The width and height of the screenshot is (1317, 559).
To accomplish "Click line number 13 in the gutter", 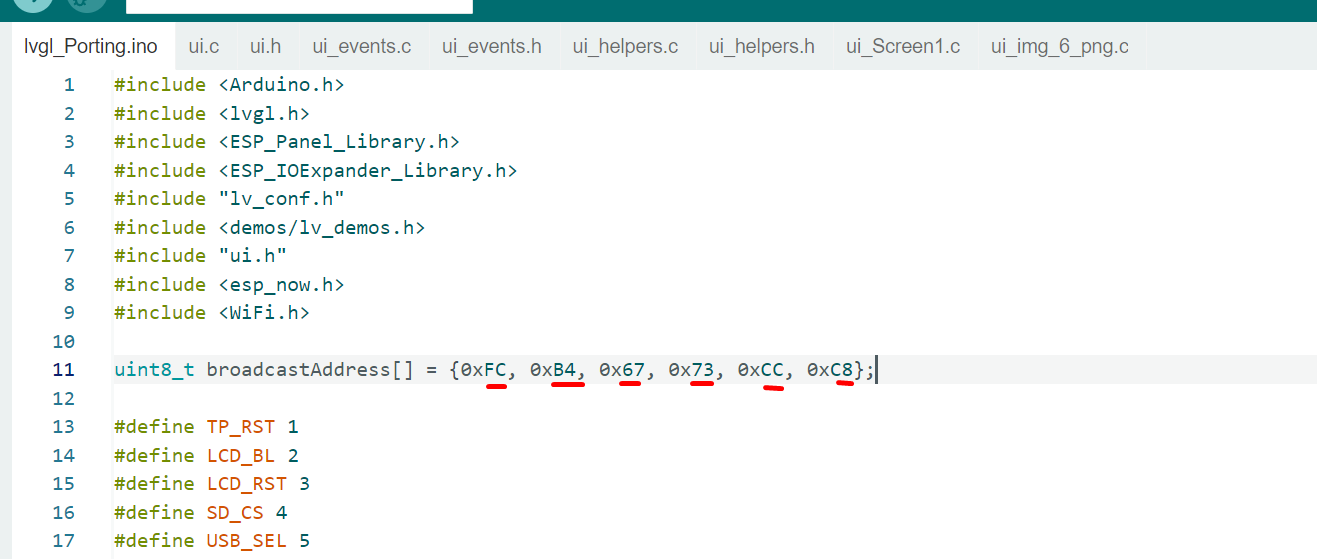I will click(x=63, y=427).
